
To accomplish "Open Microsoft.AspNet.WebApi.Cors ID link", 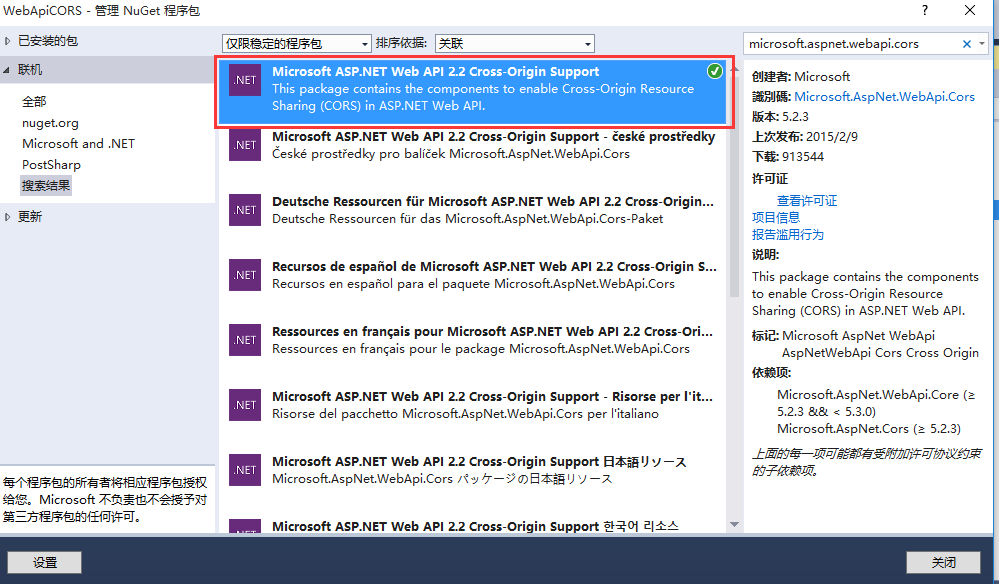I will pos(884,97).
